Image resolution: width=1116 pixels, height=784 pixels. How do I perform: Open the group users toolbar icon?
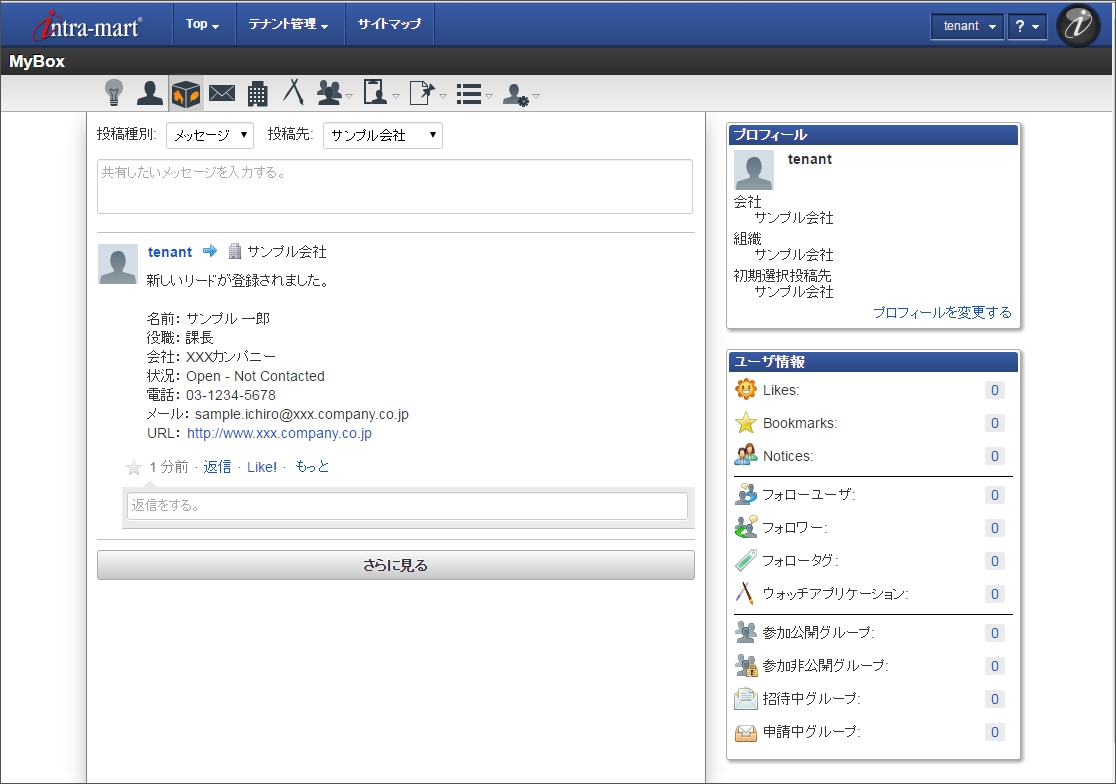(x=330, y=93)
